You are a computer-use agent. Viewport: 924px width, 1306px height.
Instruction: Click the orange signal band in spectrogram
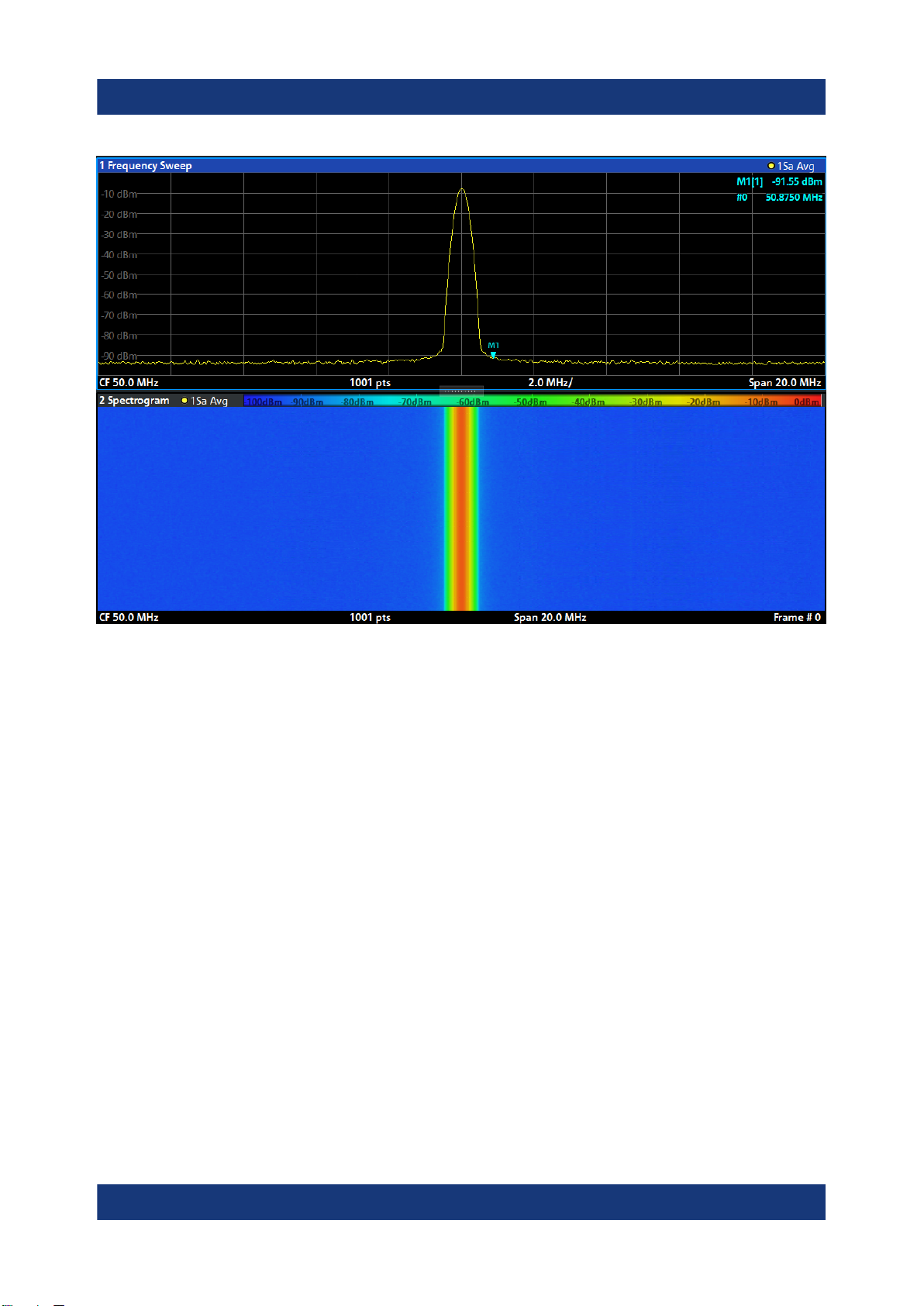pos(461,508)
